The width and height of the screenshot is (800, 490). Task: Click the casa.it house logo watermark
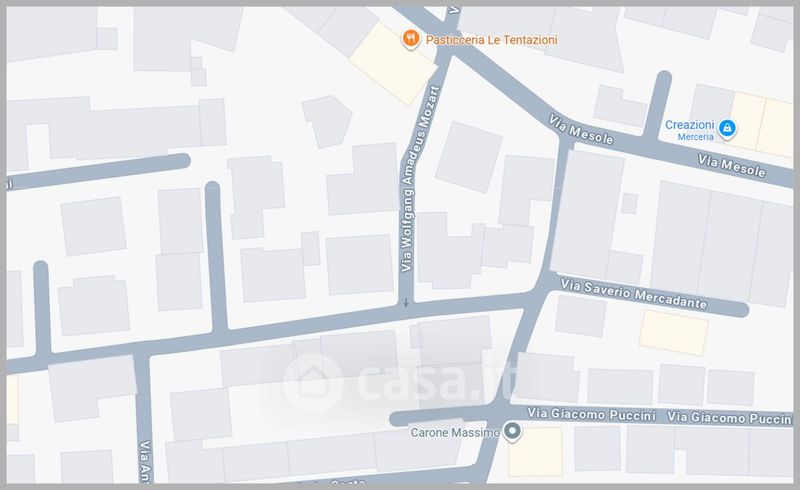[x=313, y=383]
